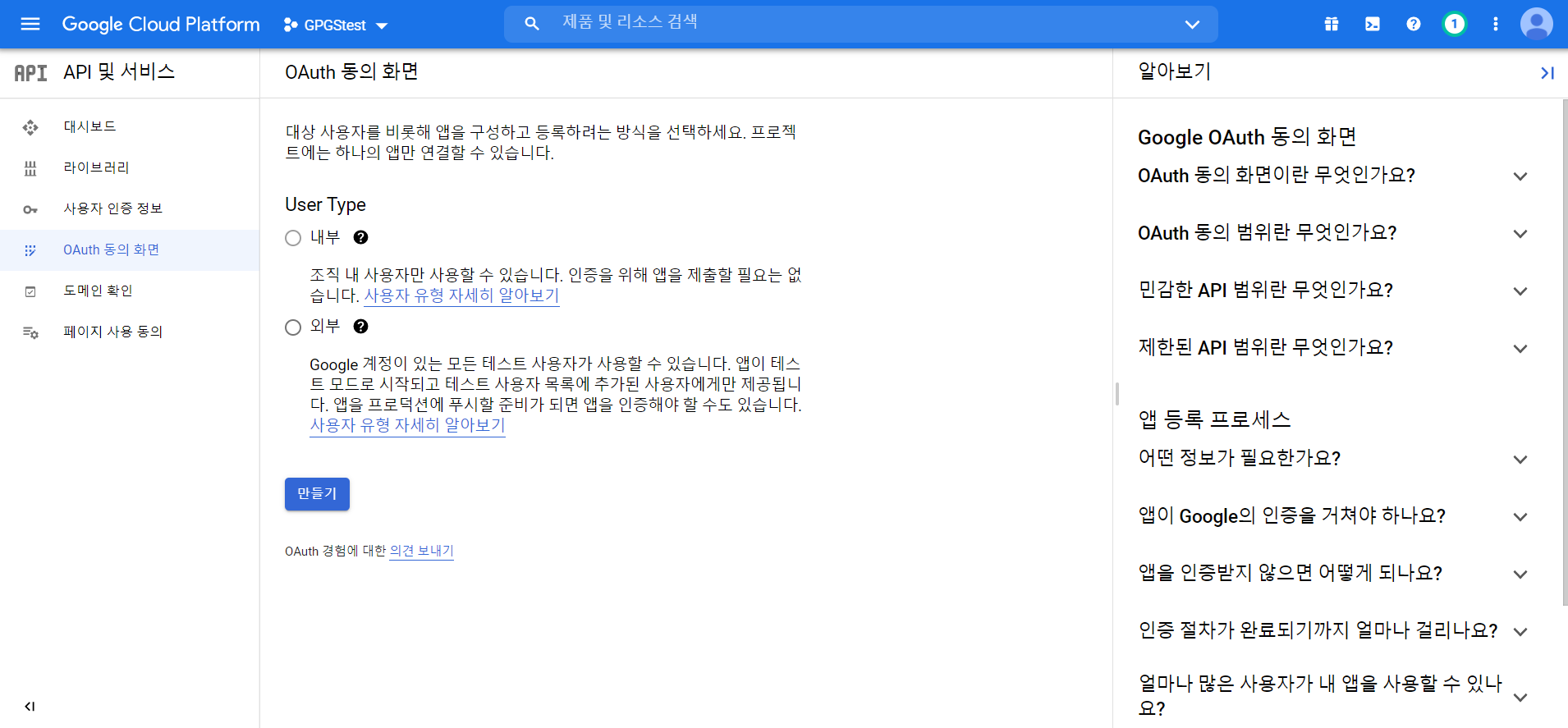1568x728 pixels.
Task: Activate Cloud Shell terminal icon
Action: click(x=1373, y=25)
